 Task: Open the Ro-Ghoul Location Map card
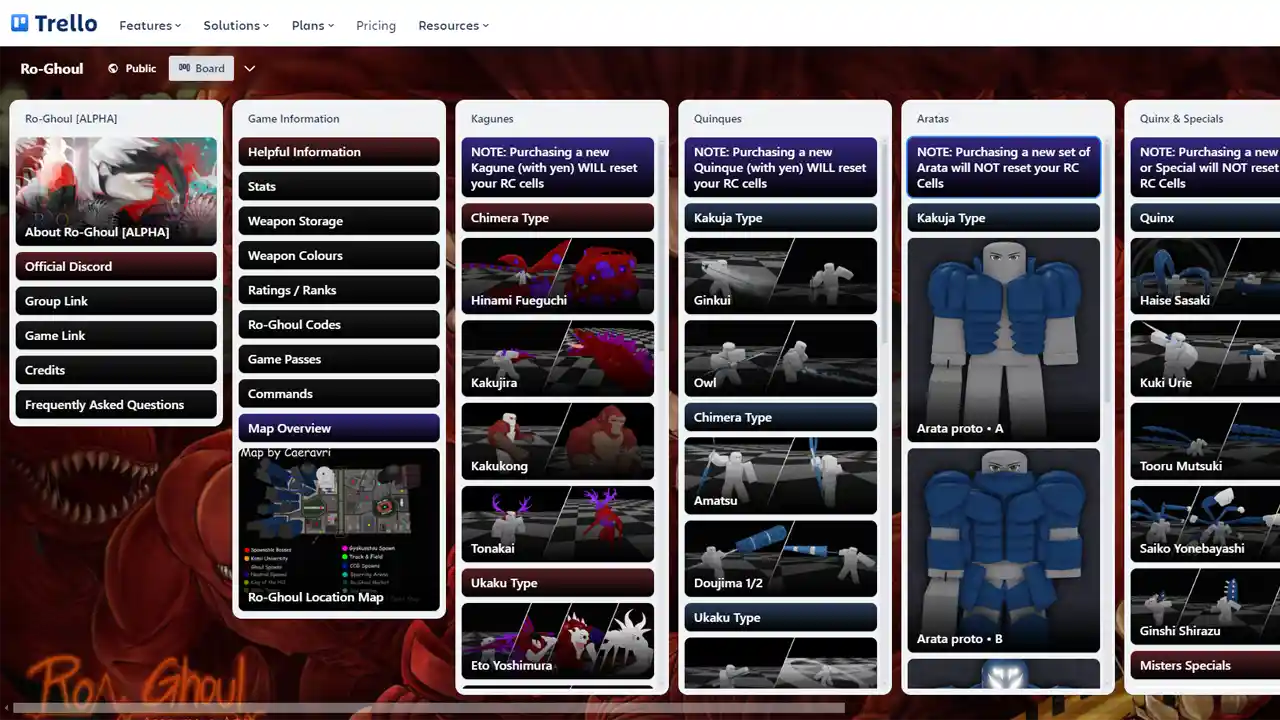[339, 529]
